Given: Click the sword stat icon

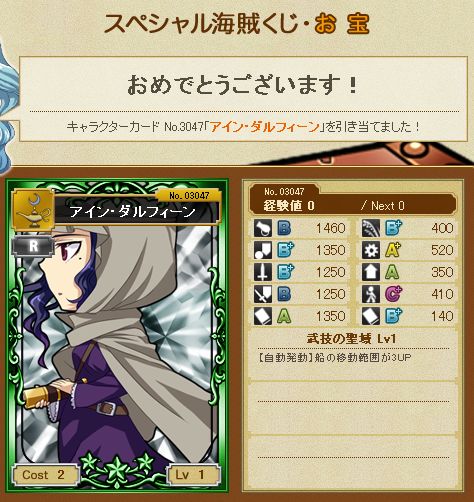Looking at the screenshot, I should coord(263,272).
